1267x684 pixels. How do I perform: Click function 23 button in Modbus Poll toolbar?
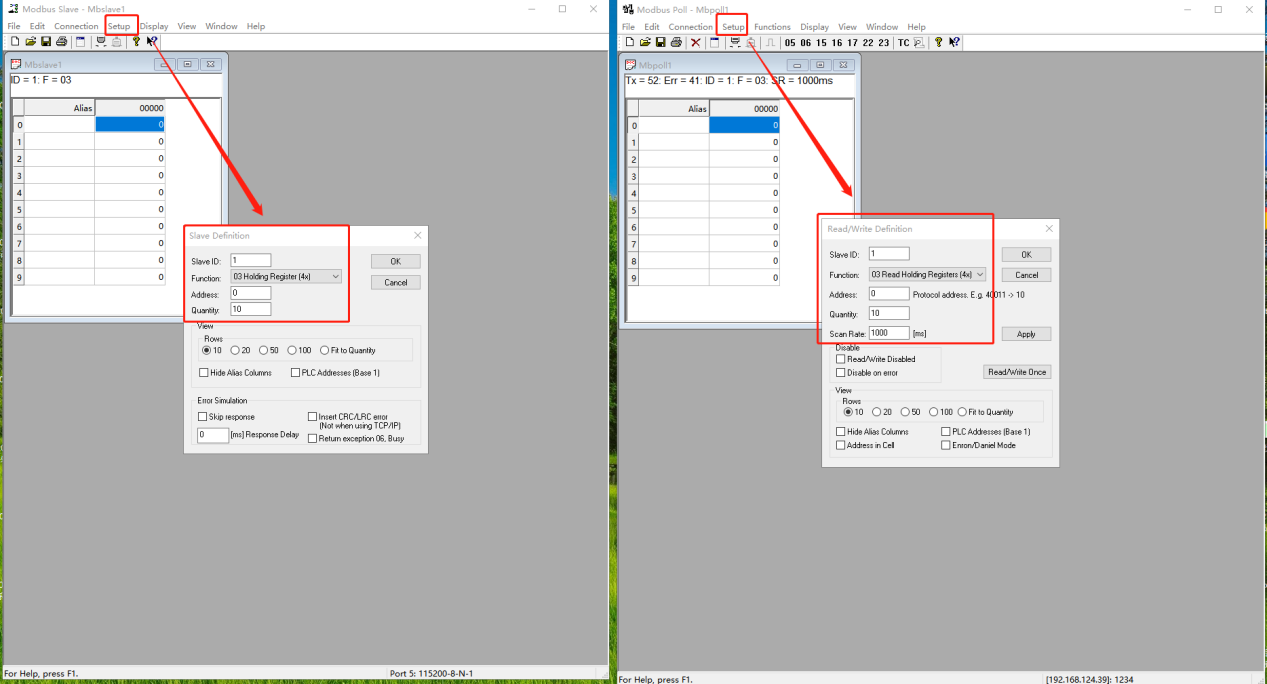883,43
